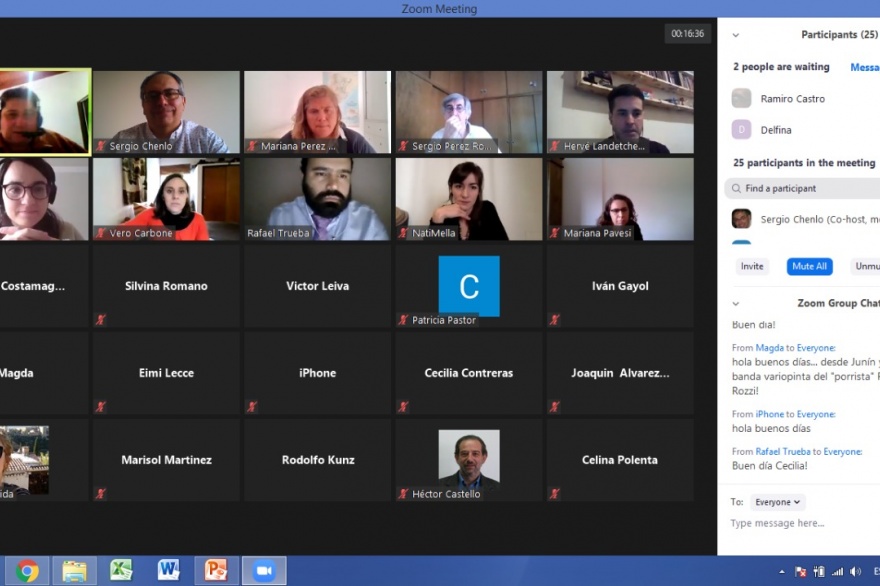Select Mariana Perez's video tile
The image size is (880, 586).
[318, 112]
